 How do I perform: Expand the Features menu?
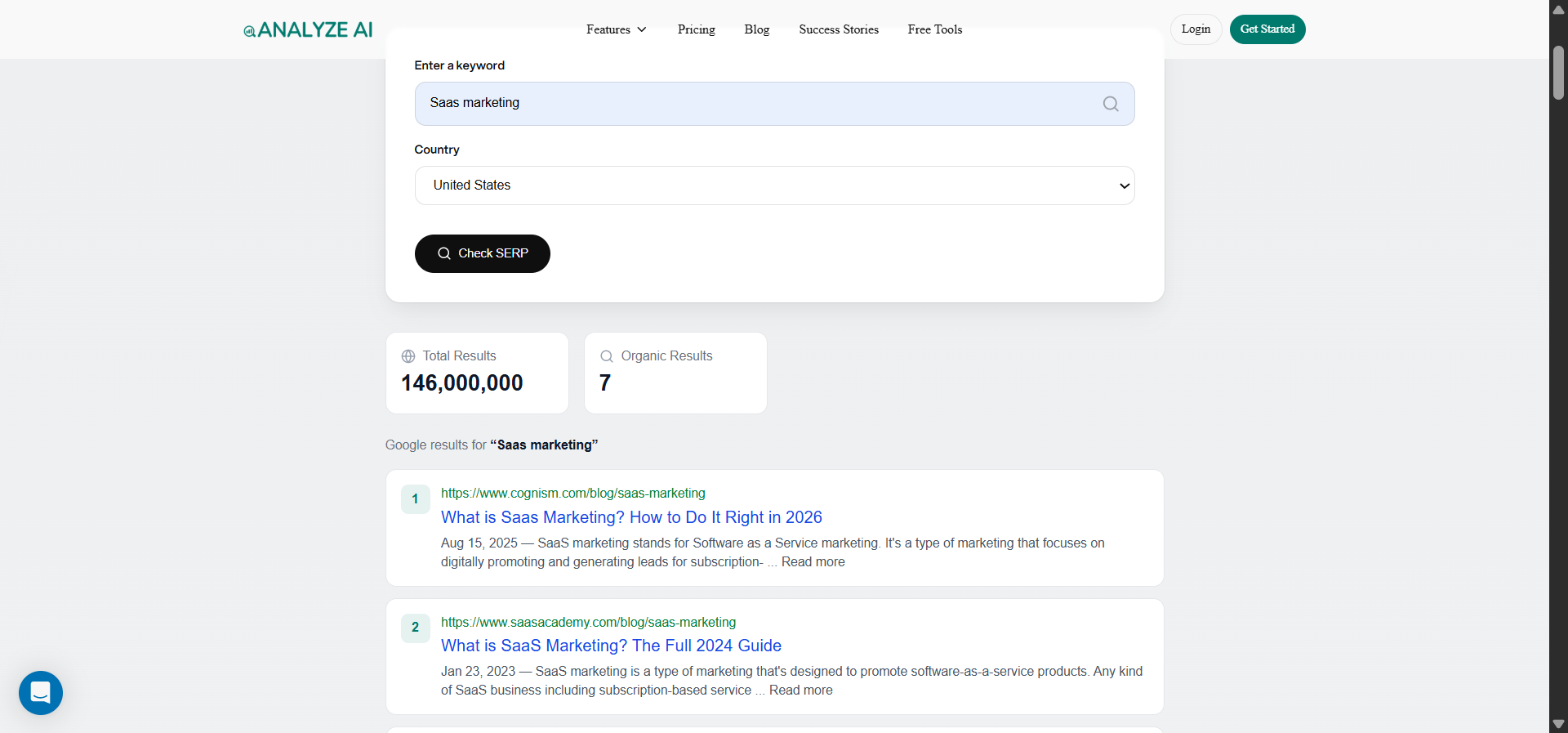click(x=617, y=29)
